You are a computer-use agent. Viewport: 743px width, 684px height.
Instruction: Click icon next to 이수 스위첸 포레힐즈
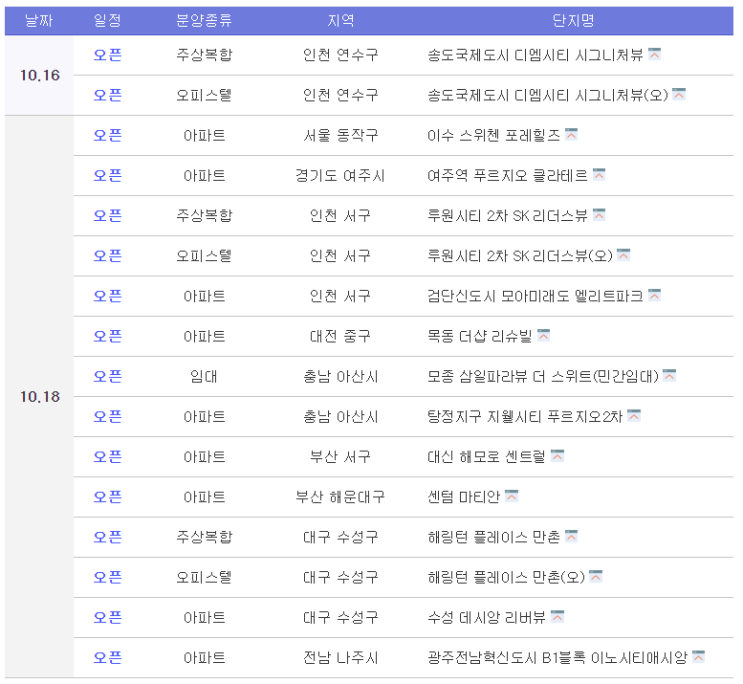[571, 134]
